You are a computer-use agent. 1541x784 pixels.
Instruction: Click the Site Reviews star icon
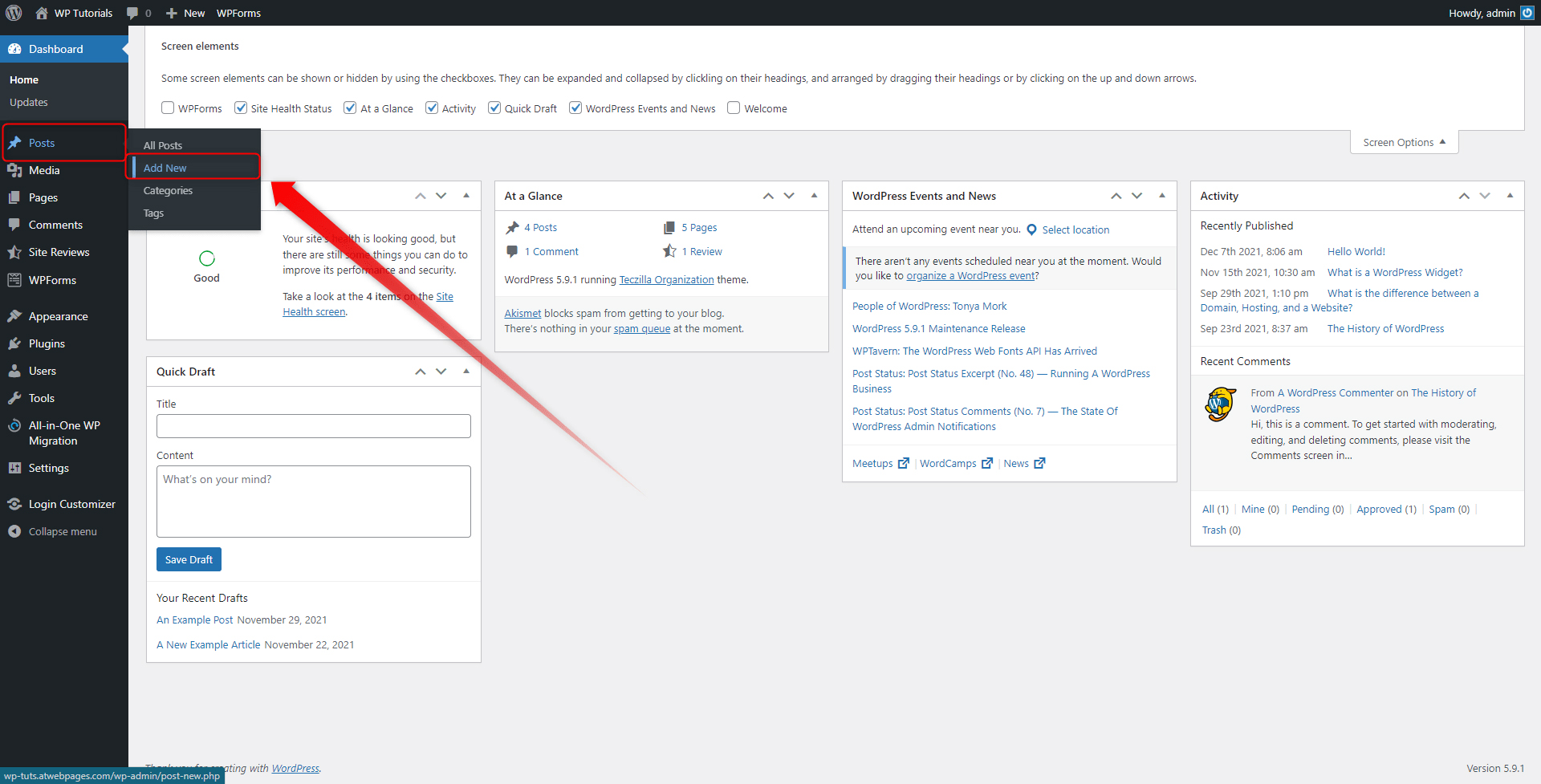(14, 252)
